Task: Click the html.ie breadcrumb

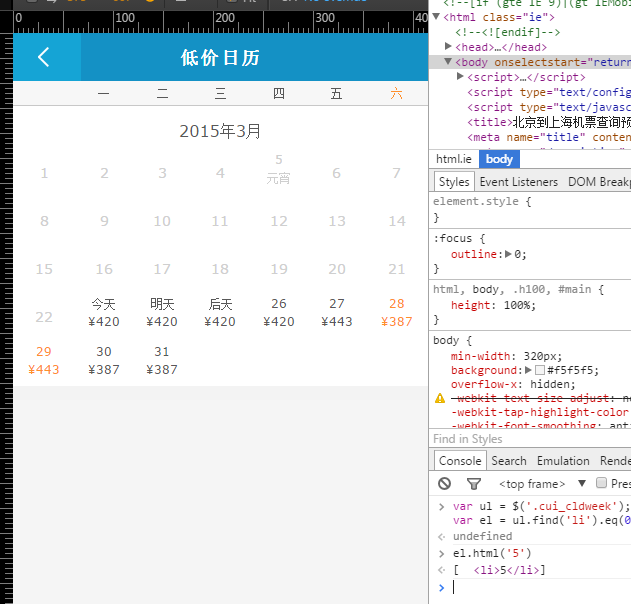Action: (454, 159)
